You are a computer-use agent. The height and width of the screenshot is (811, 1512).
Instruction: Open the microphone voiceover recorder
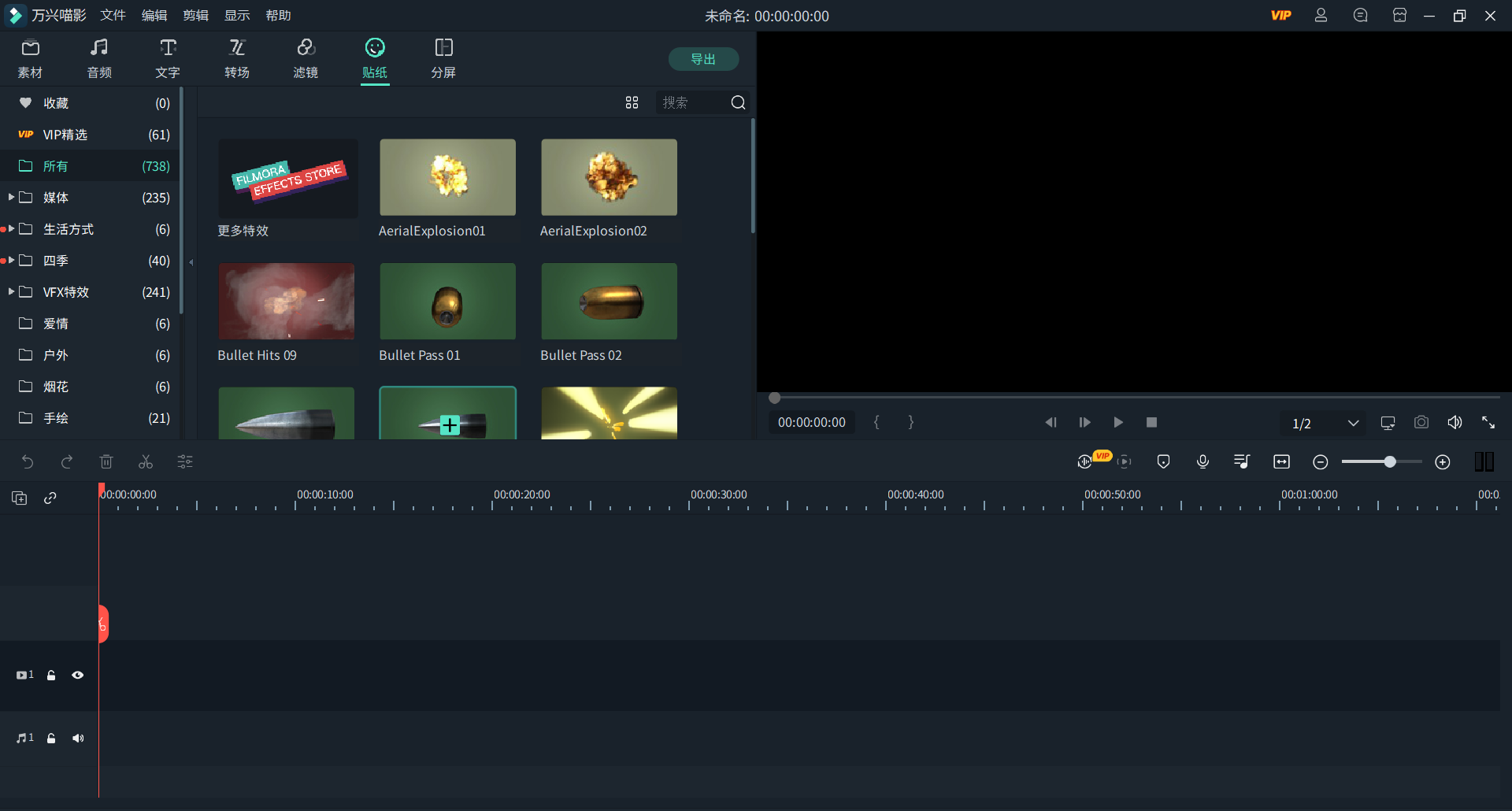(1203, 462)
